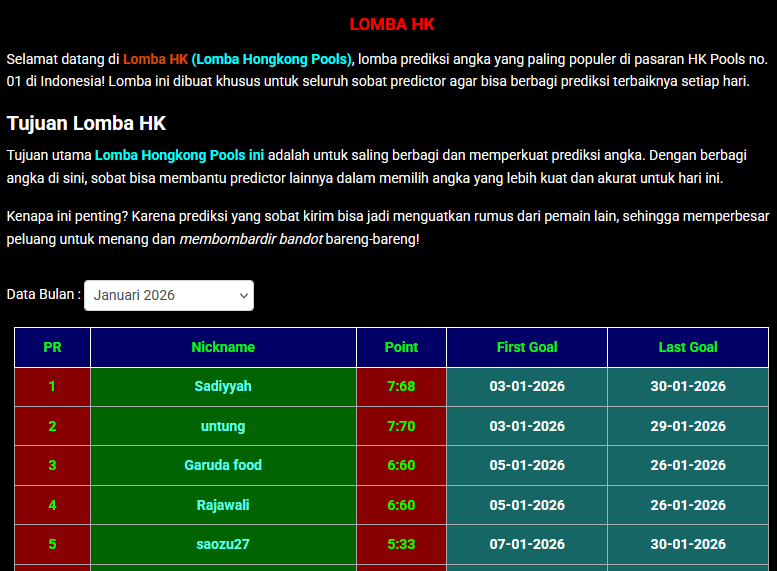The image size is (777, 571).
Task: Click the First Goal column header
Action: click(x=527, y=347)
